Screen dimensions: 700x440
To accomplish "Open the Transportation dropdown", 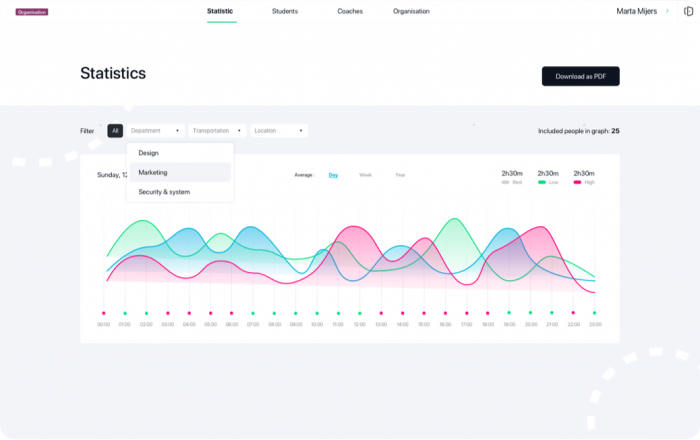I will click(x=217, y=131).
